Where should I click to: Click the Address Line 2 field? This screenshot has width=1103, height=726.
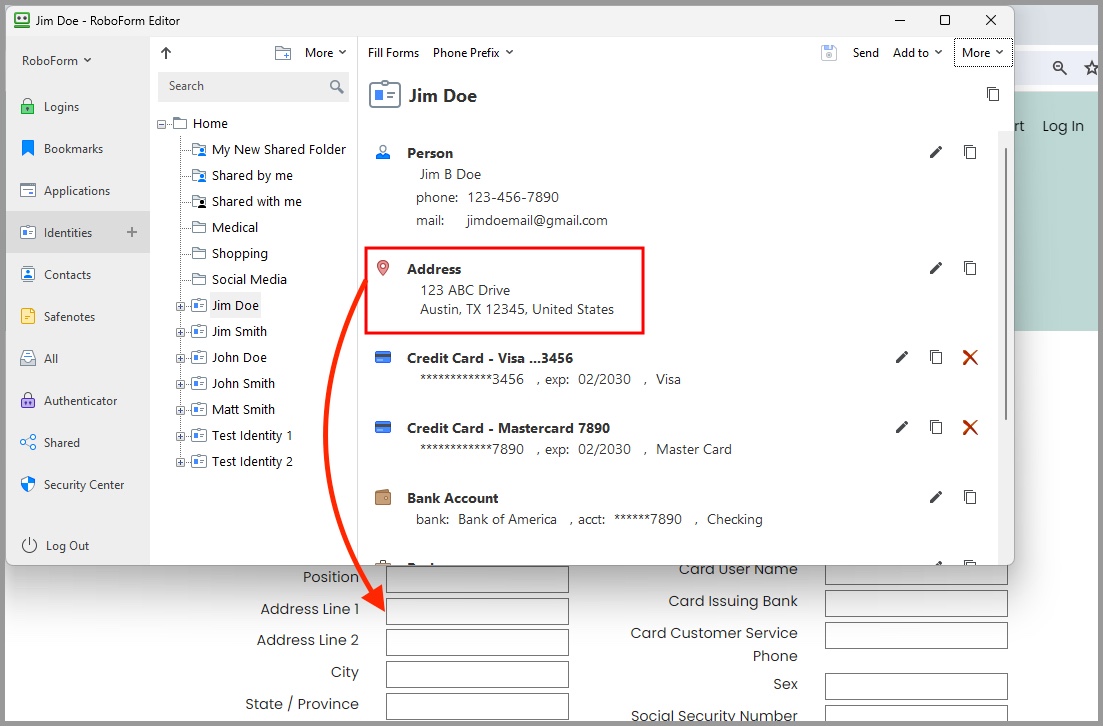477,642
